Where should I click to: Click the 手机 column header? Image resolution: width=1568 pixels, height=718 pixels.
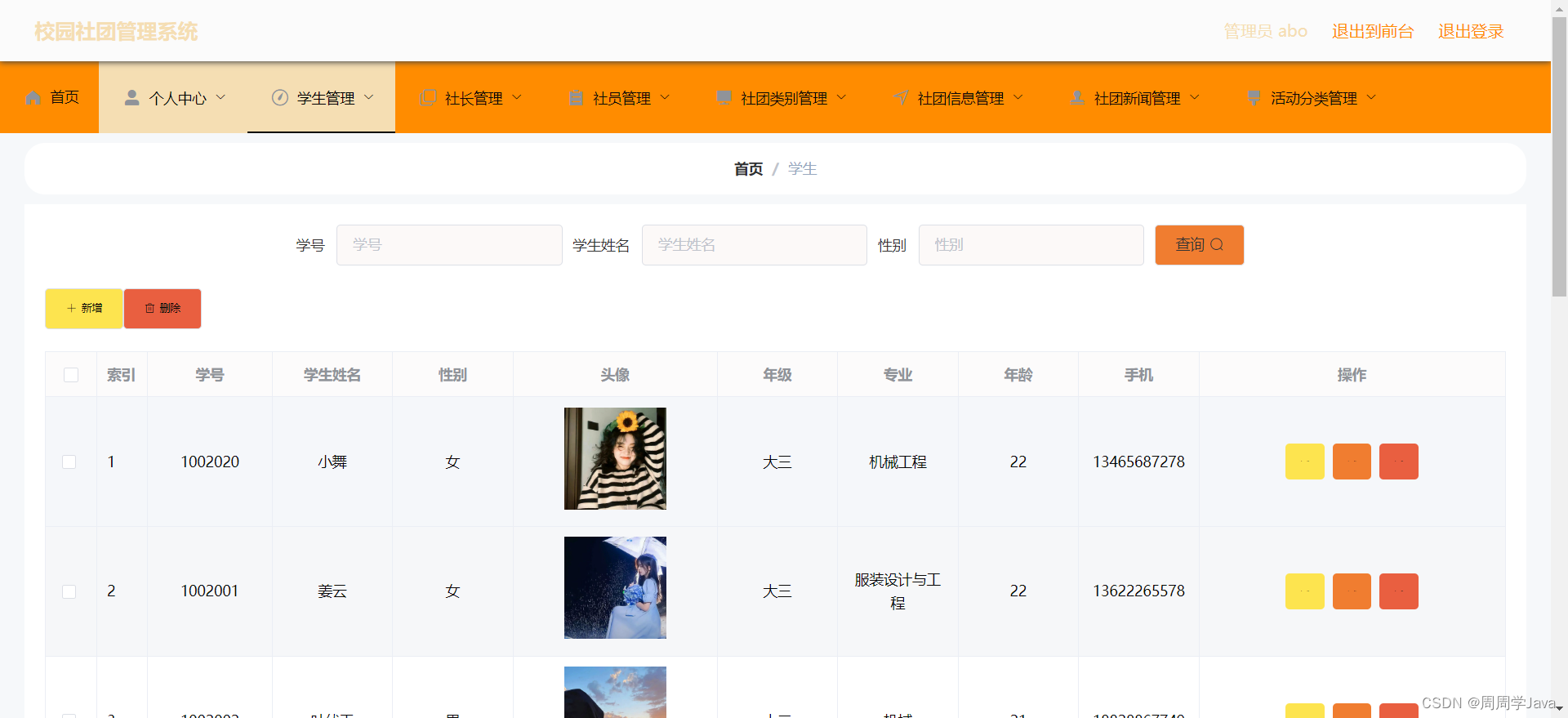point(1138,375)
